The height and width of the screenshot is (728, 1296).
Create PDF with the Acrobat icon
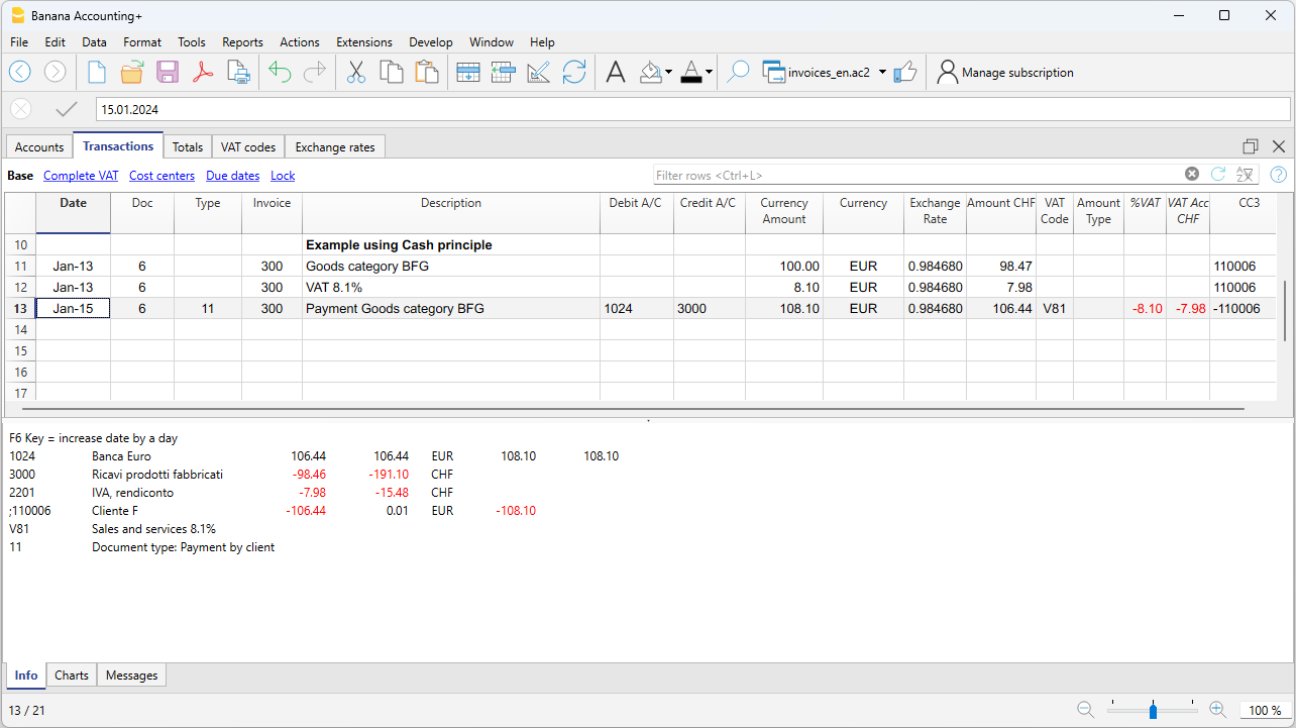[x=203, y=72]
